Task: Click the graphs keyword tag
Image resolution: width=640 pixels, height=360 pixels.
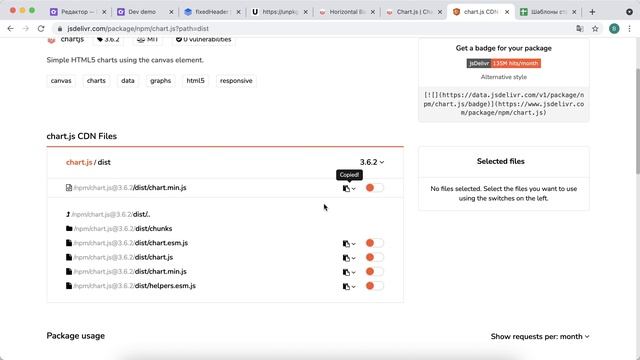Action: click(160, 81)
